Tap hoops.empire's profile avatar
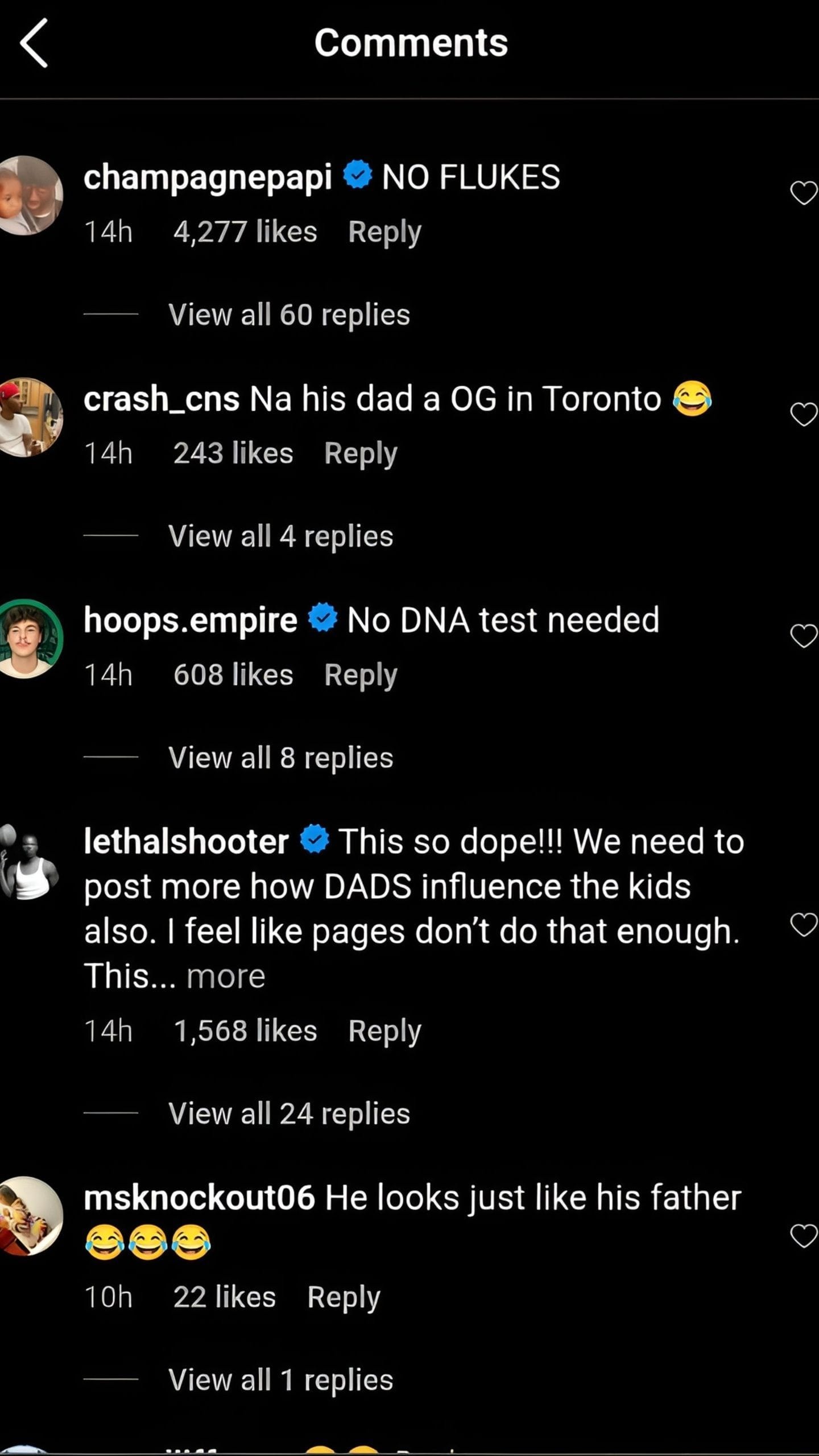 tap(28, 638)
